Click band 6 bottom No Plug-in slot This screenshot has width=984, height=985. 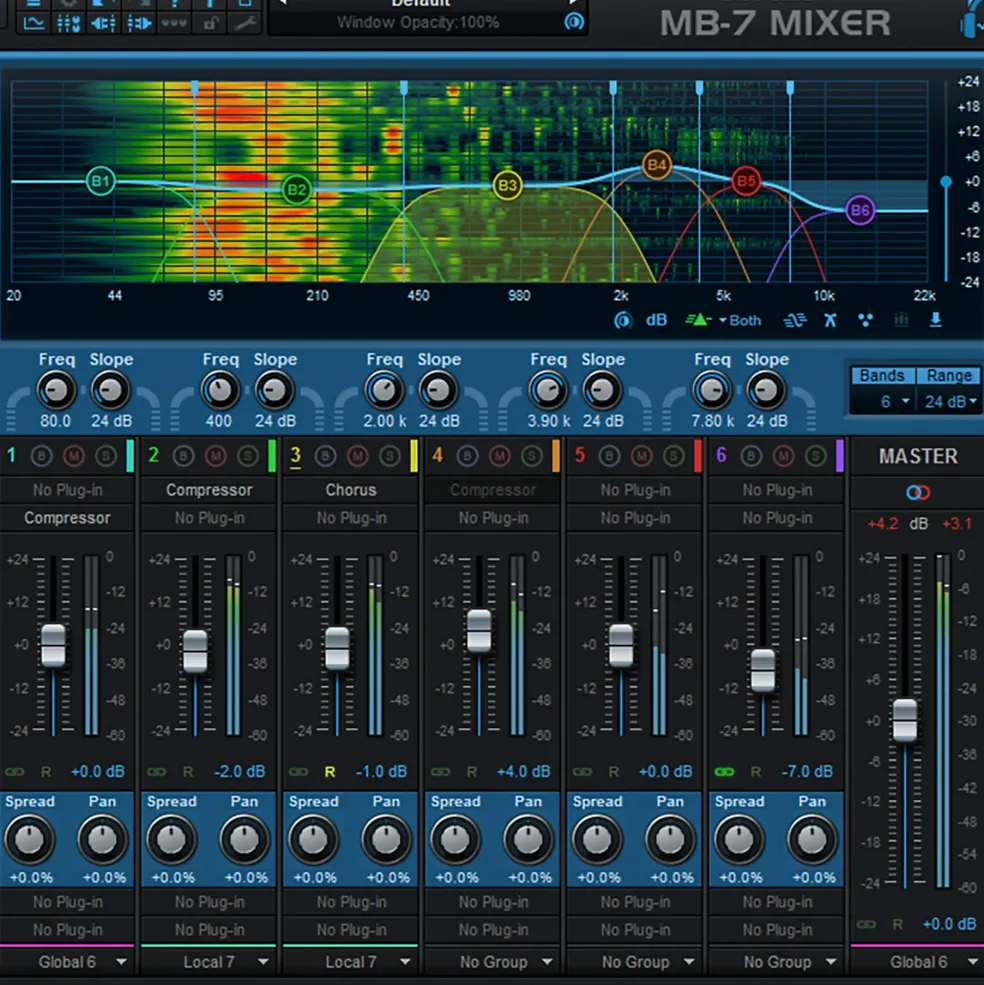(x=777, y=930)
